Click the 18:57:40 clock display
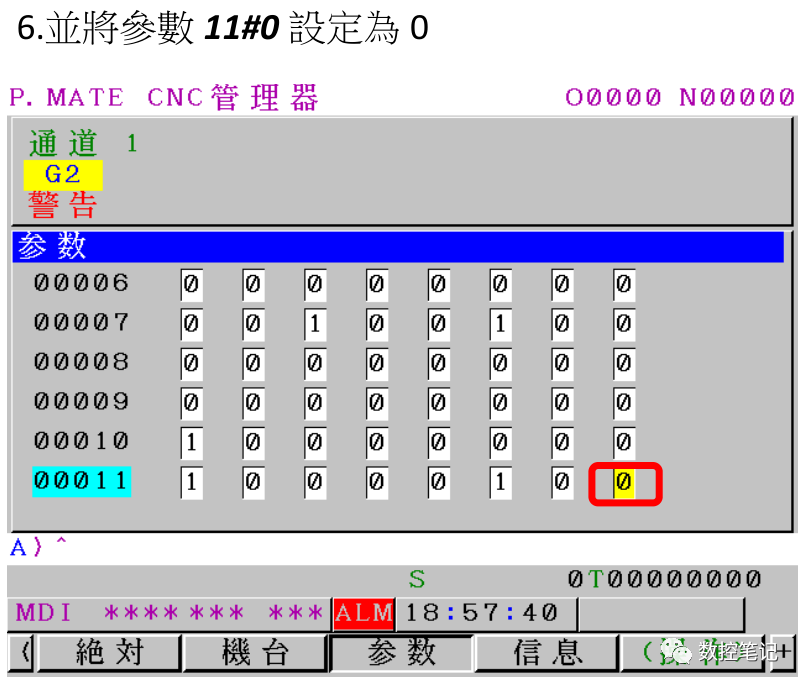The height and width of the screenshot is (687, 804). 482,613
